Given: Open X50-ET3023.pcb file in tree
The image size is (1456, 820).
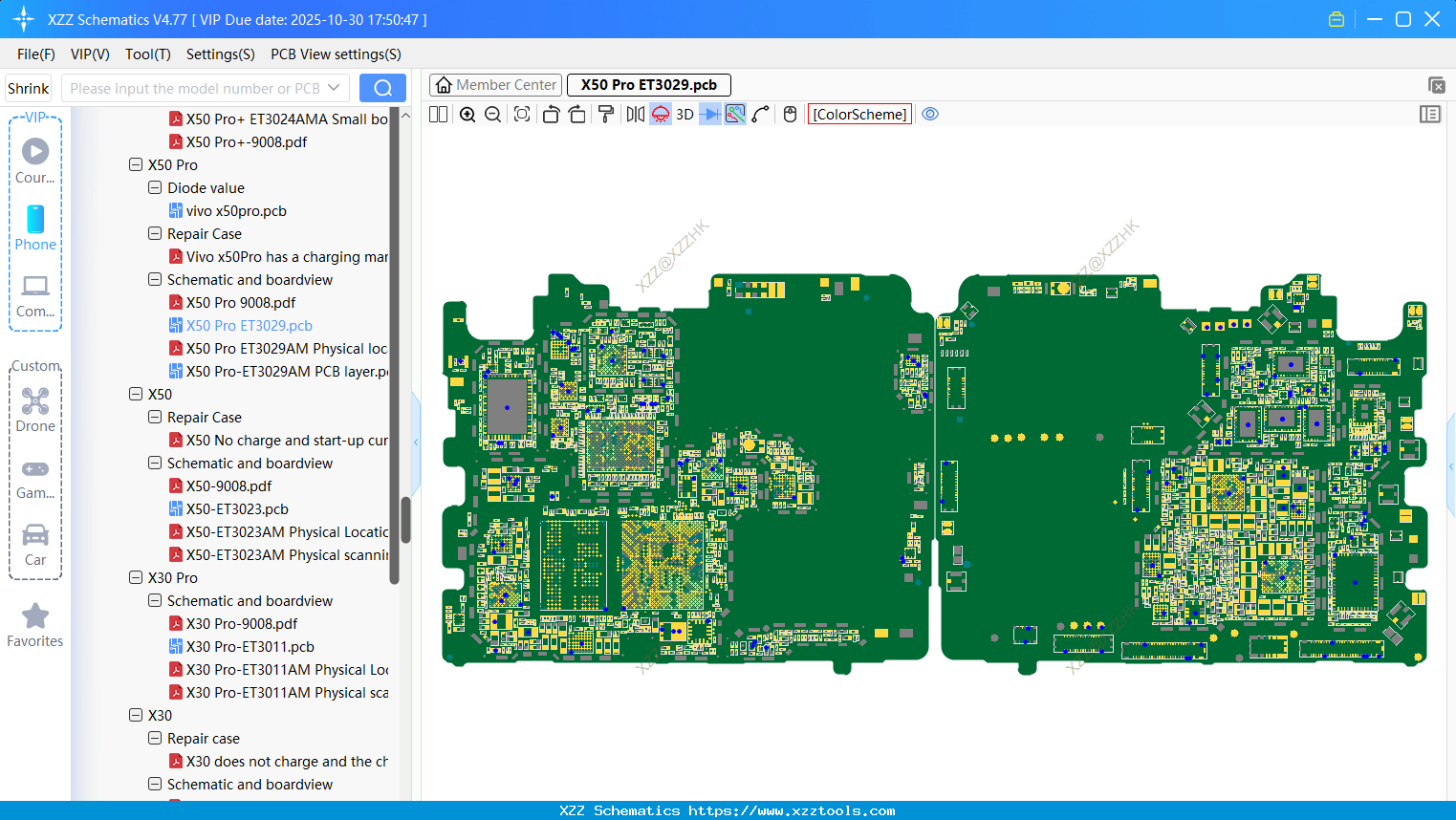Looking at the screenshot, I should pyautogui.click(x=237, y=509).
